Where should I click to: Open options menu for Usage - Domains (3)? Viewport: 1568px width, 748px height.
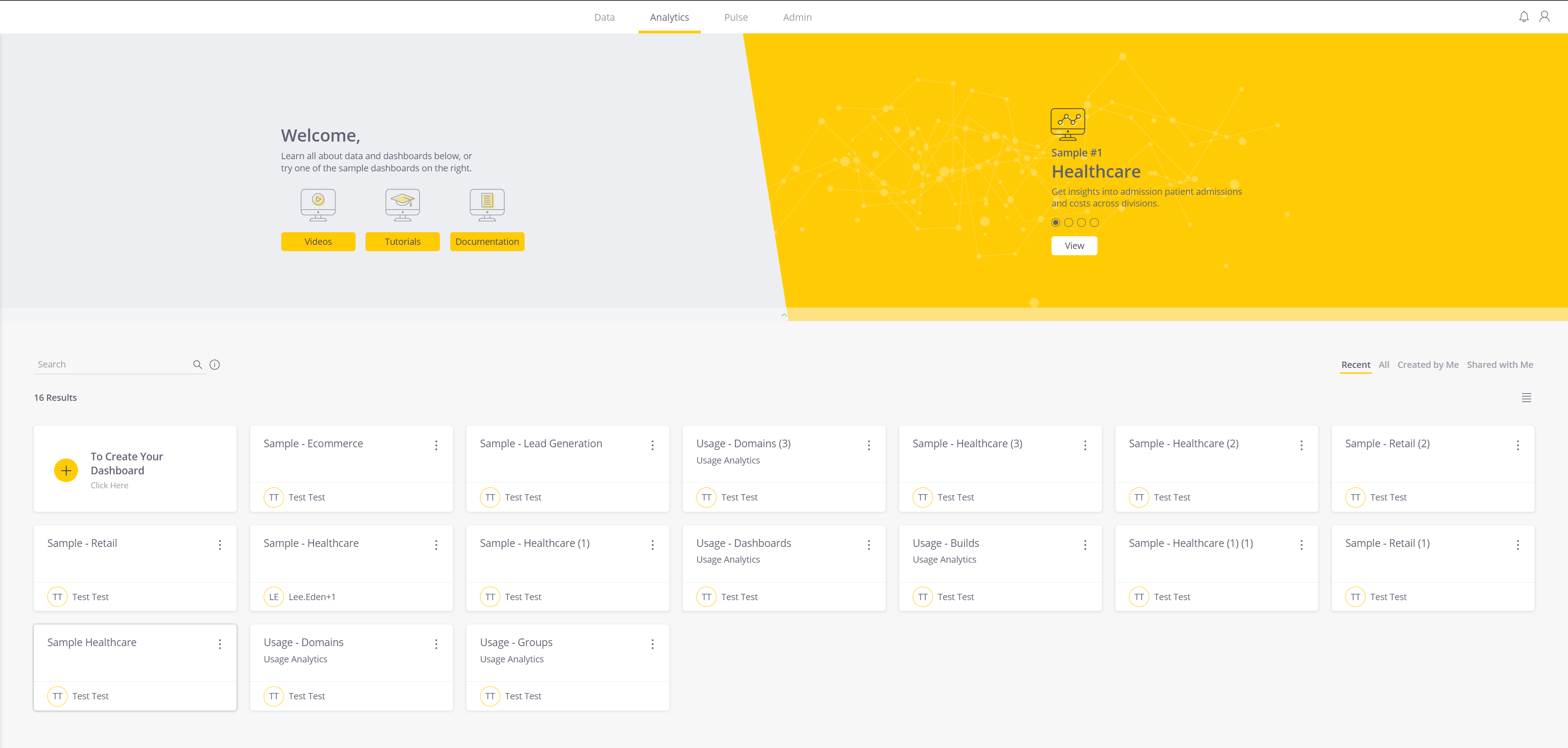(x=869, y=445)
